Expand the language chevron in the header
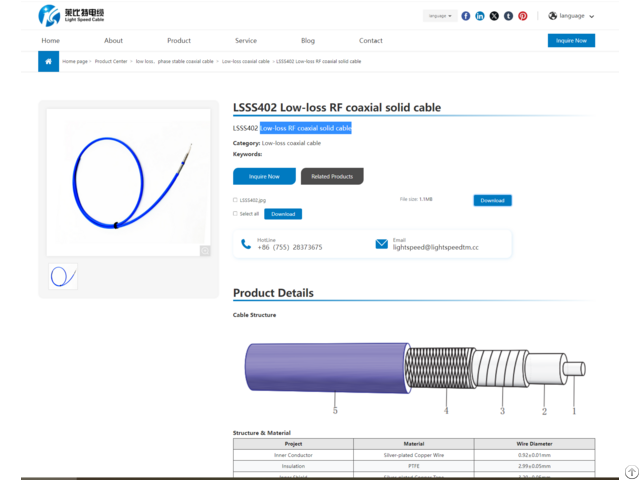The width and height of the screenshot is (640, 480). pyautogui.click(x=591, y=16)
